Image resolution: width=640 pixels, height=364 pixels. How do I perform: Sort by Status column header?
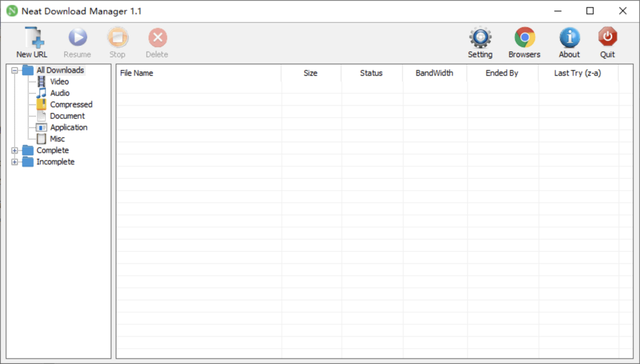371,73
